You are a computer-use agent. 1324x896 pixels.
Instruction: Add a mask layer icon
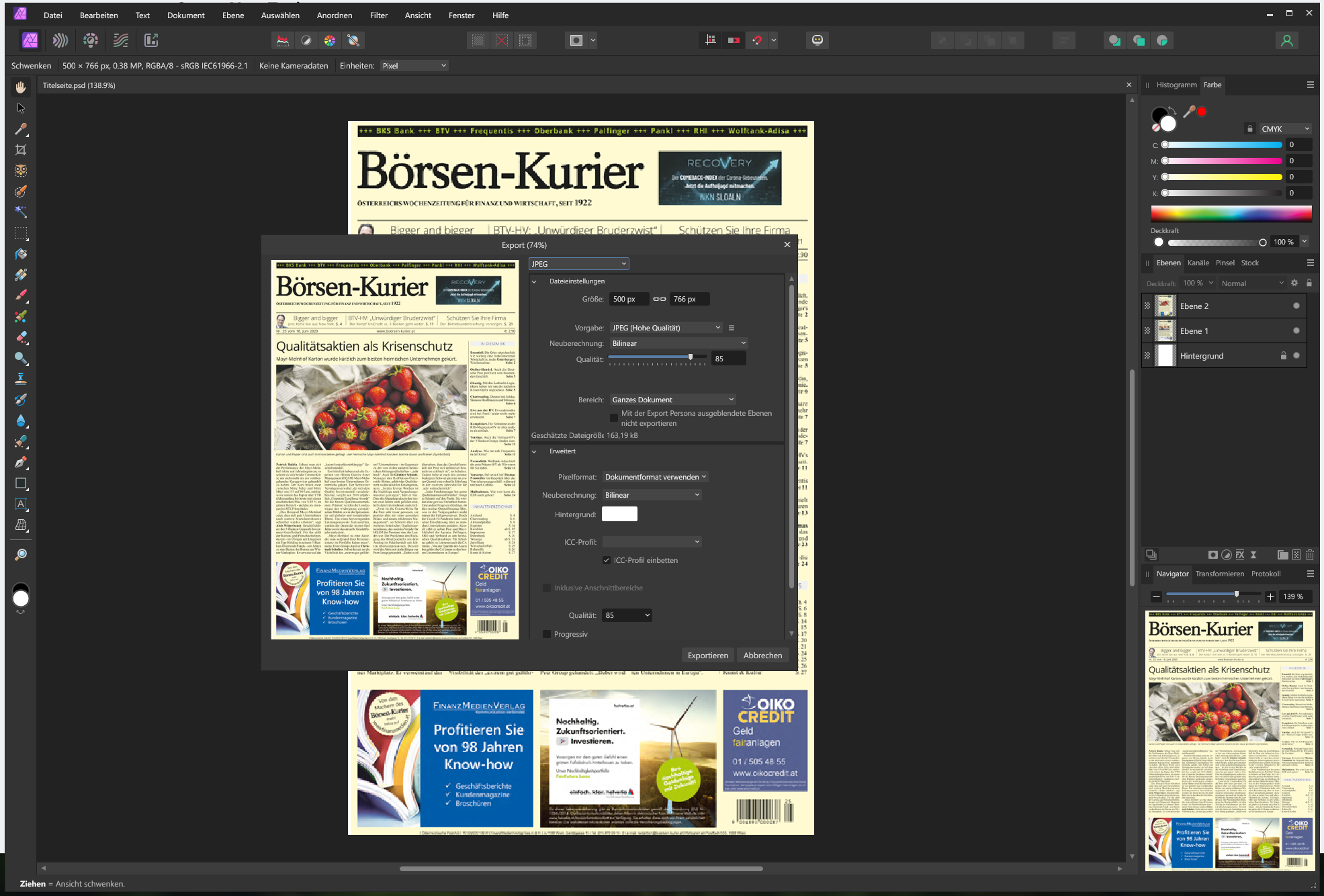(1213, 555)
